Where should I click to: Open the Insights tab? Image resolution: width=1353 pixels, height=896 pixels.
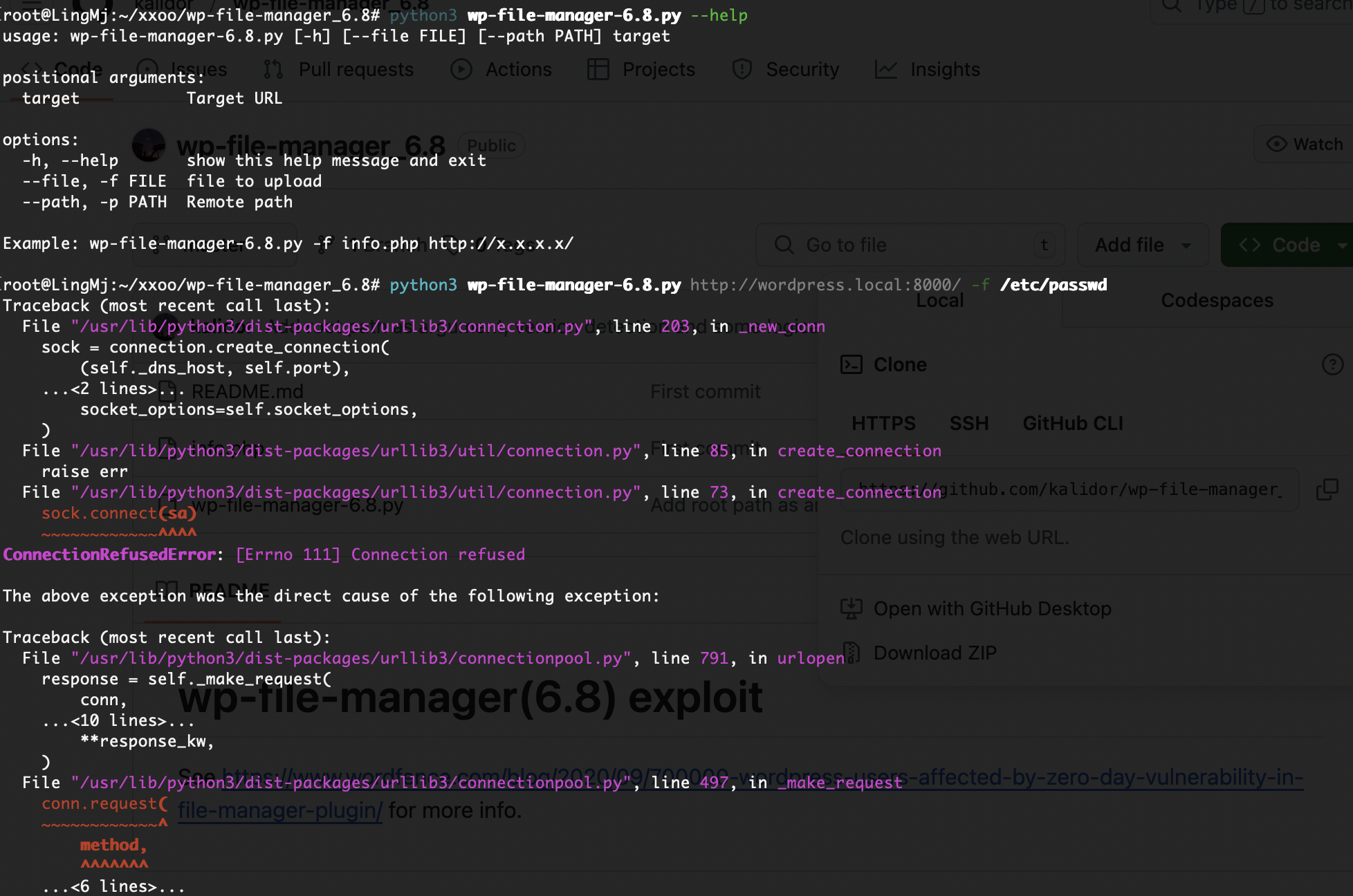pos(928,70)
